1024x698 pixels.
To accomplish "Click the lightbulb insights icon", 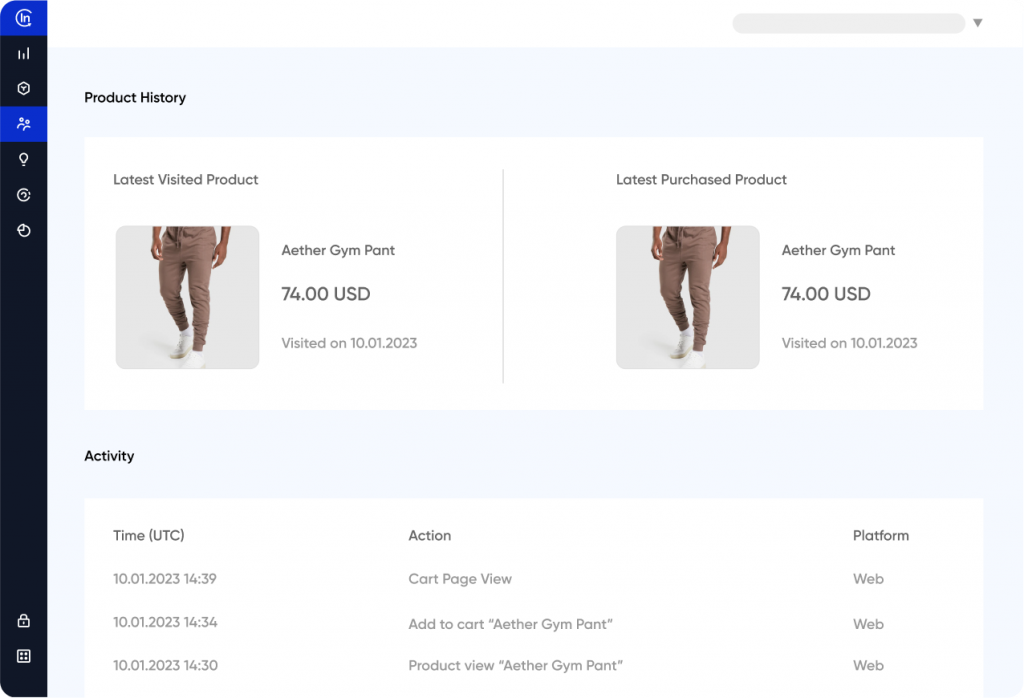I will (24, 159).
